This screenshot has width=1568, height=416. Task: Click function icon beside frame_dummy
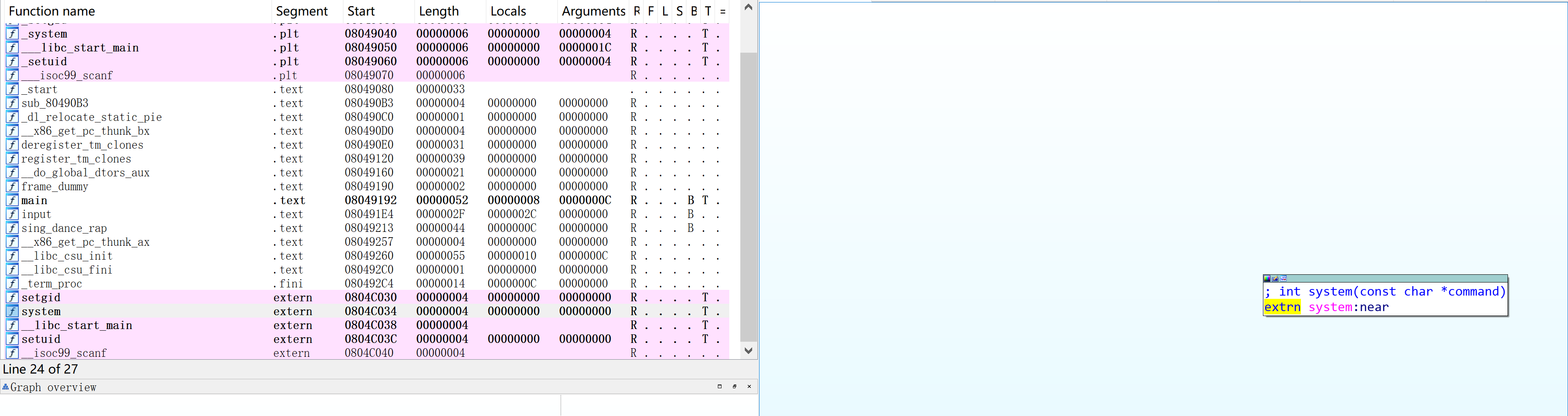pyautogui.click(x=12, y=187)
